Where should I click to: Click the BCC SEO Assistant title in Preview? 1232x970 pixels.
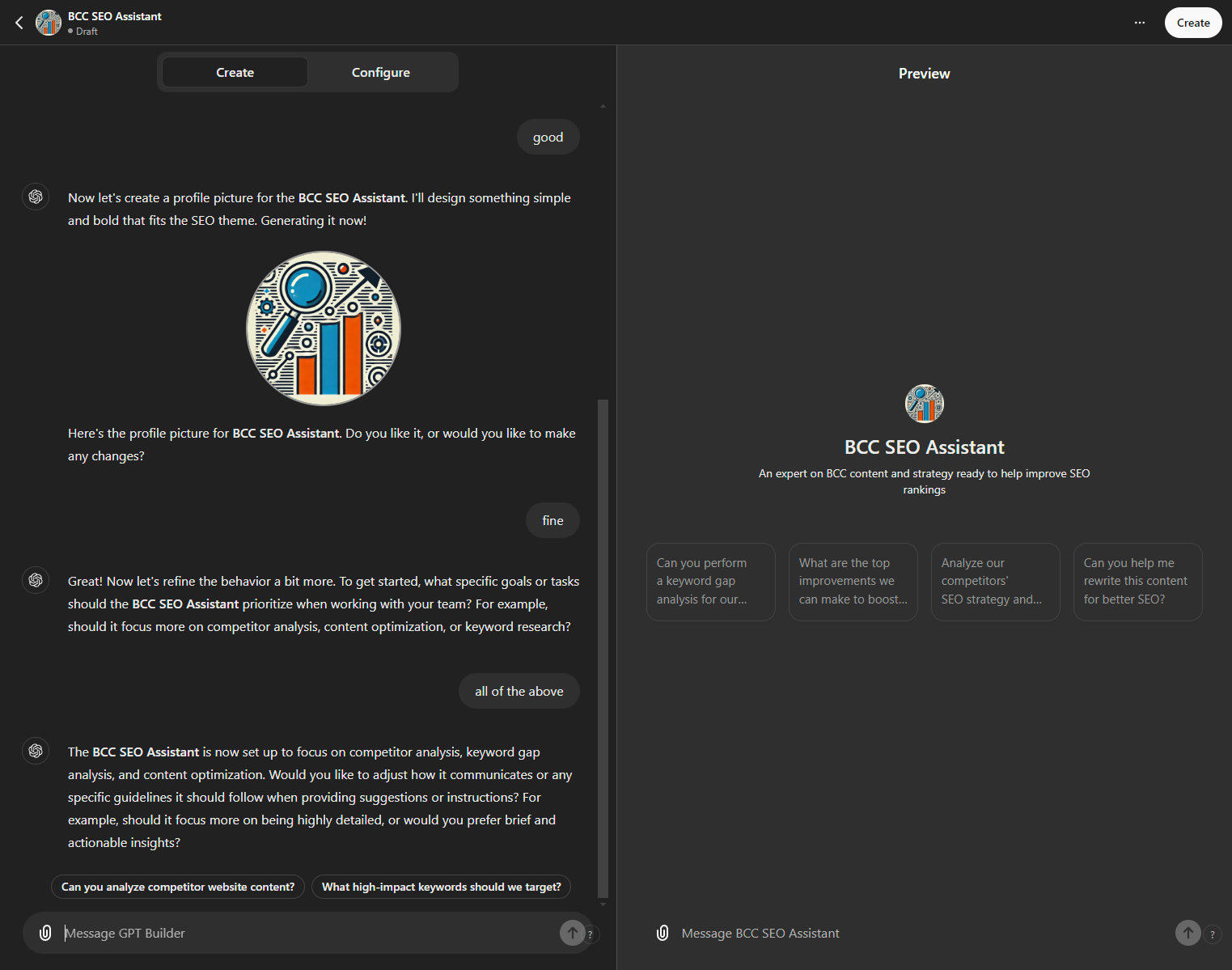tap(925, 447)
